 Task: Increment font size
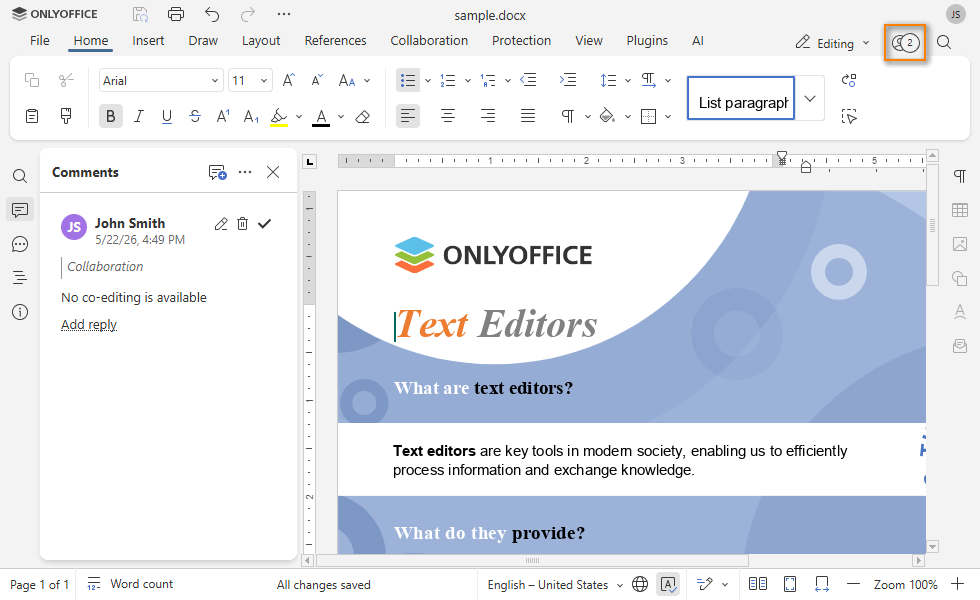[288, 80]
